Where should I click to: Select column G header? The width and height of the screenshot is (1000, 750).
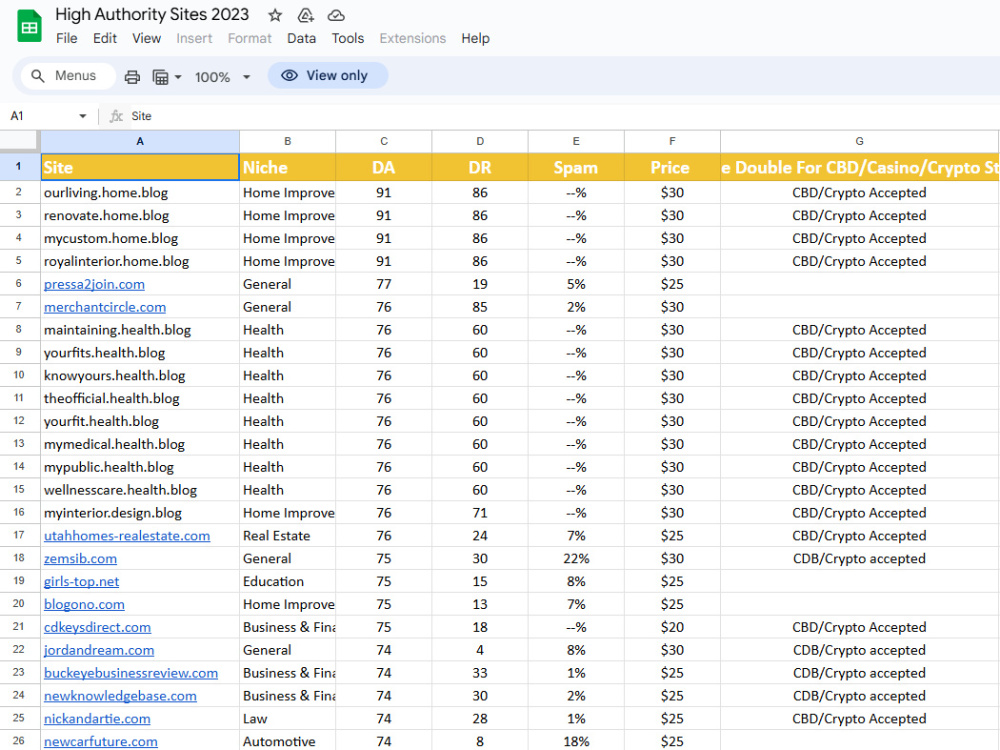(860, 142)
